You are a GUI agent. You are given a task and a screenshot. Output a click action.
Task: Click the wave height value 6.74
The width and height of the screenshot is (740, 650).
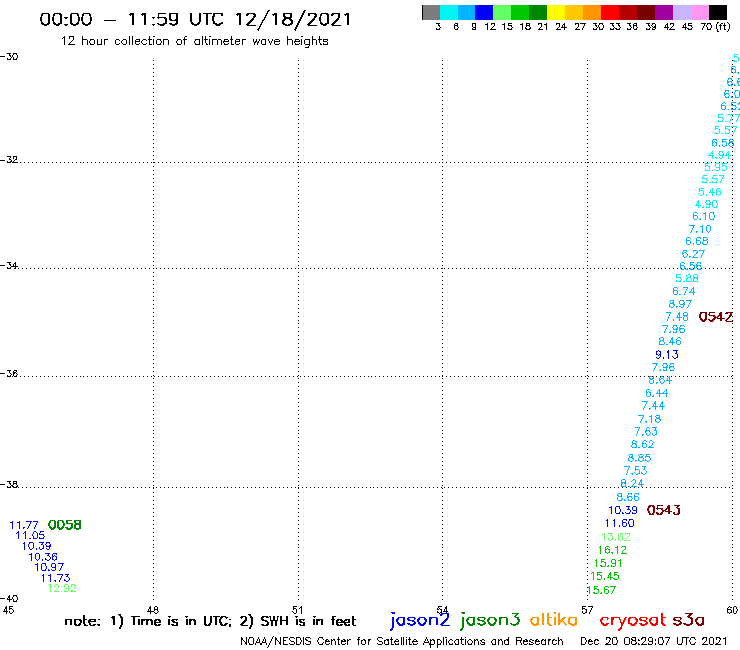pos(683,291)
